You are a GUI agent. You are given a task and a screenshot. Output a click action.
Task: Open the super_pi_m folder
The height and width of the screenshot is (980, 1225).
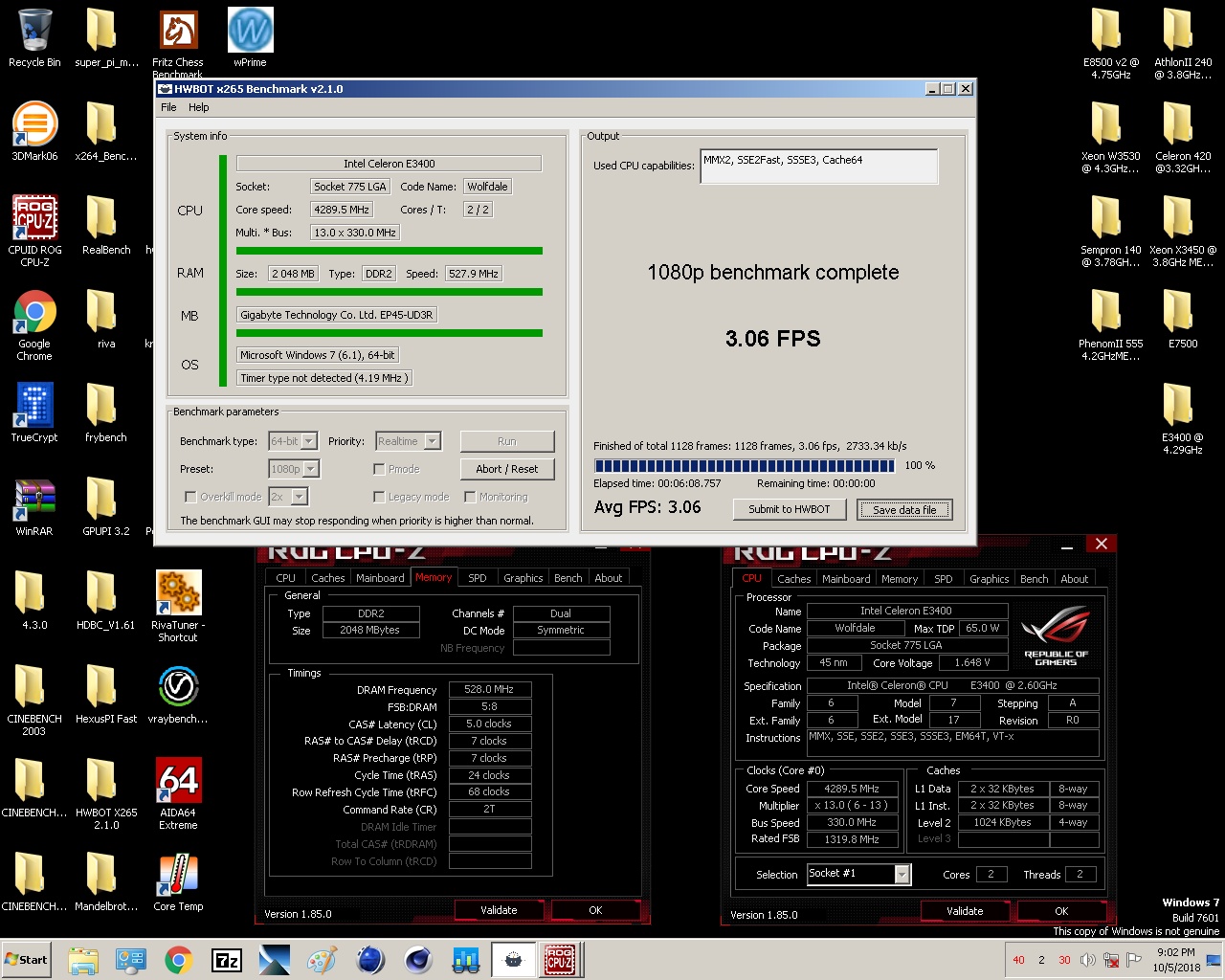(106, 38)
